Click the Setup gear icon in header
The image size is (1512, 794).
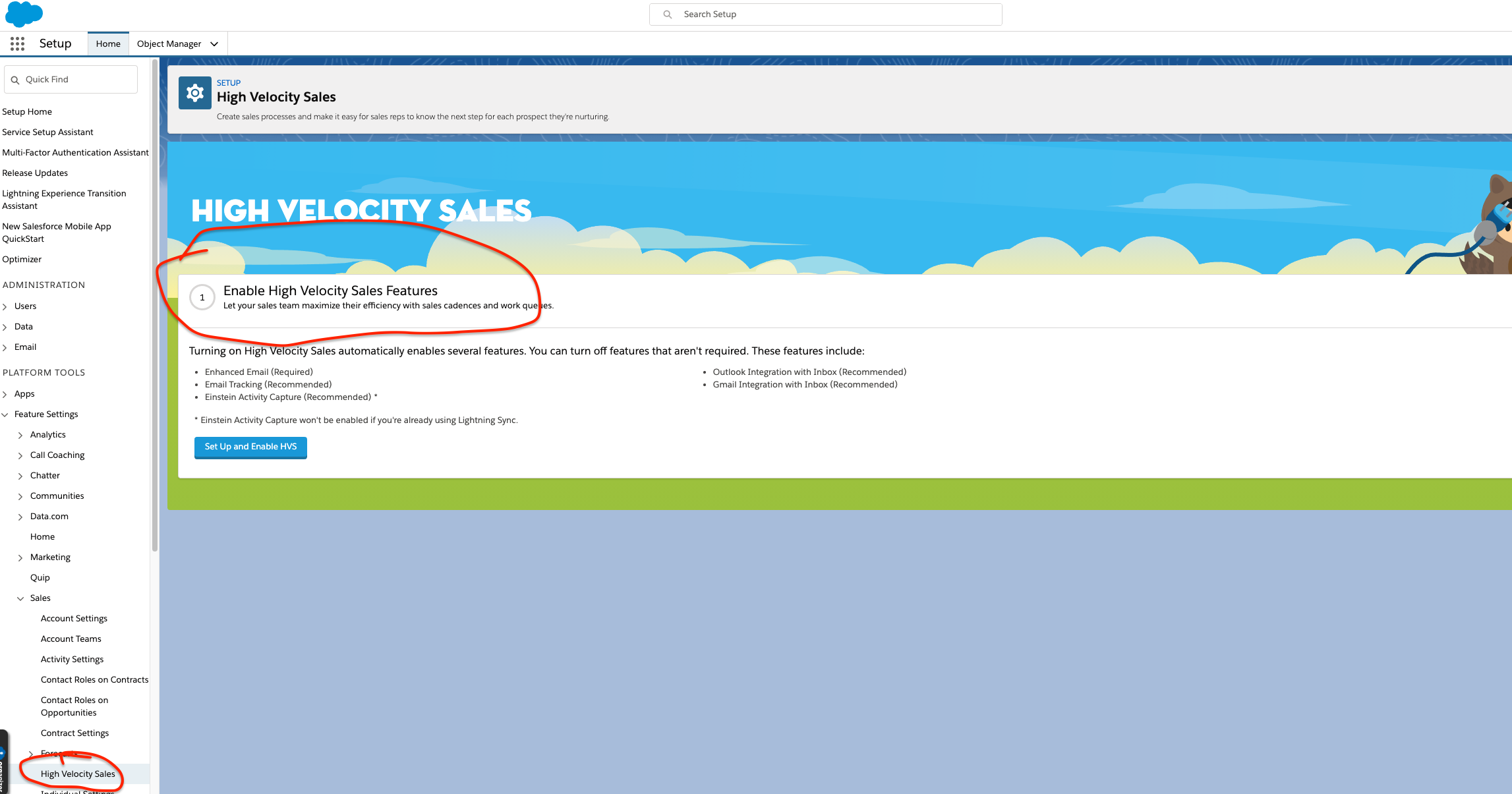click(194, 94)
